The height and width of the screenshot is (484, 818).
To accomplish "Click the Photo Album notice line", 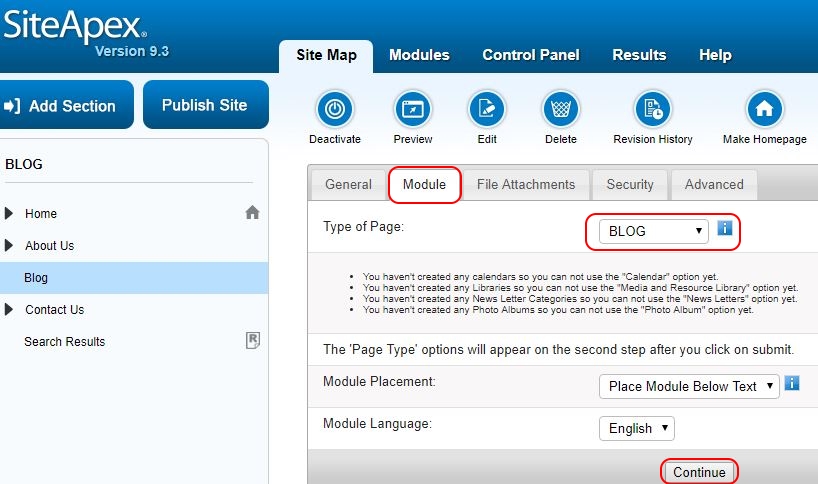I will (558, 309).
